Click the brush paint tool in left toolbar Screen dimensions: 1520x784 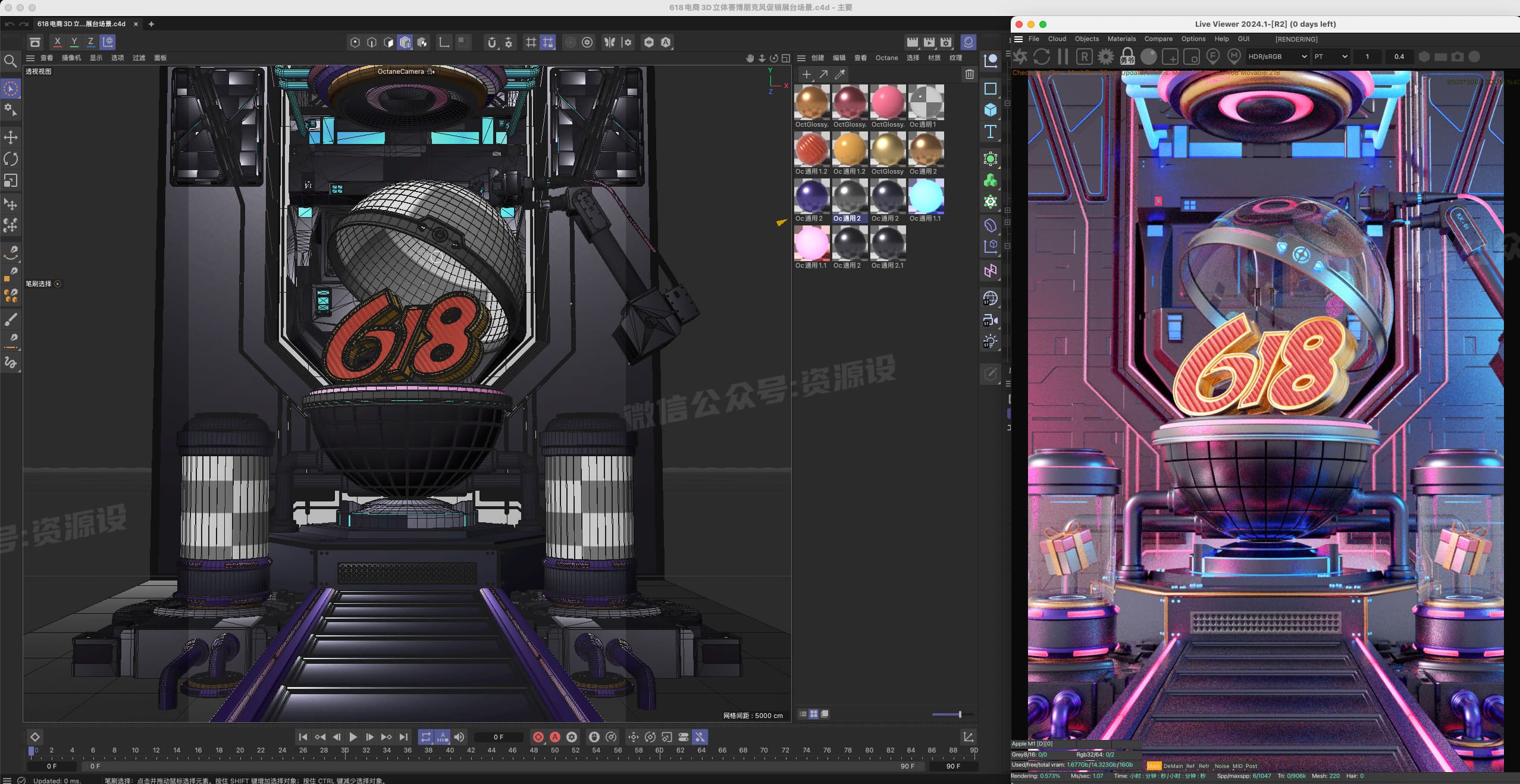[11, 319]
